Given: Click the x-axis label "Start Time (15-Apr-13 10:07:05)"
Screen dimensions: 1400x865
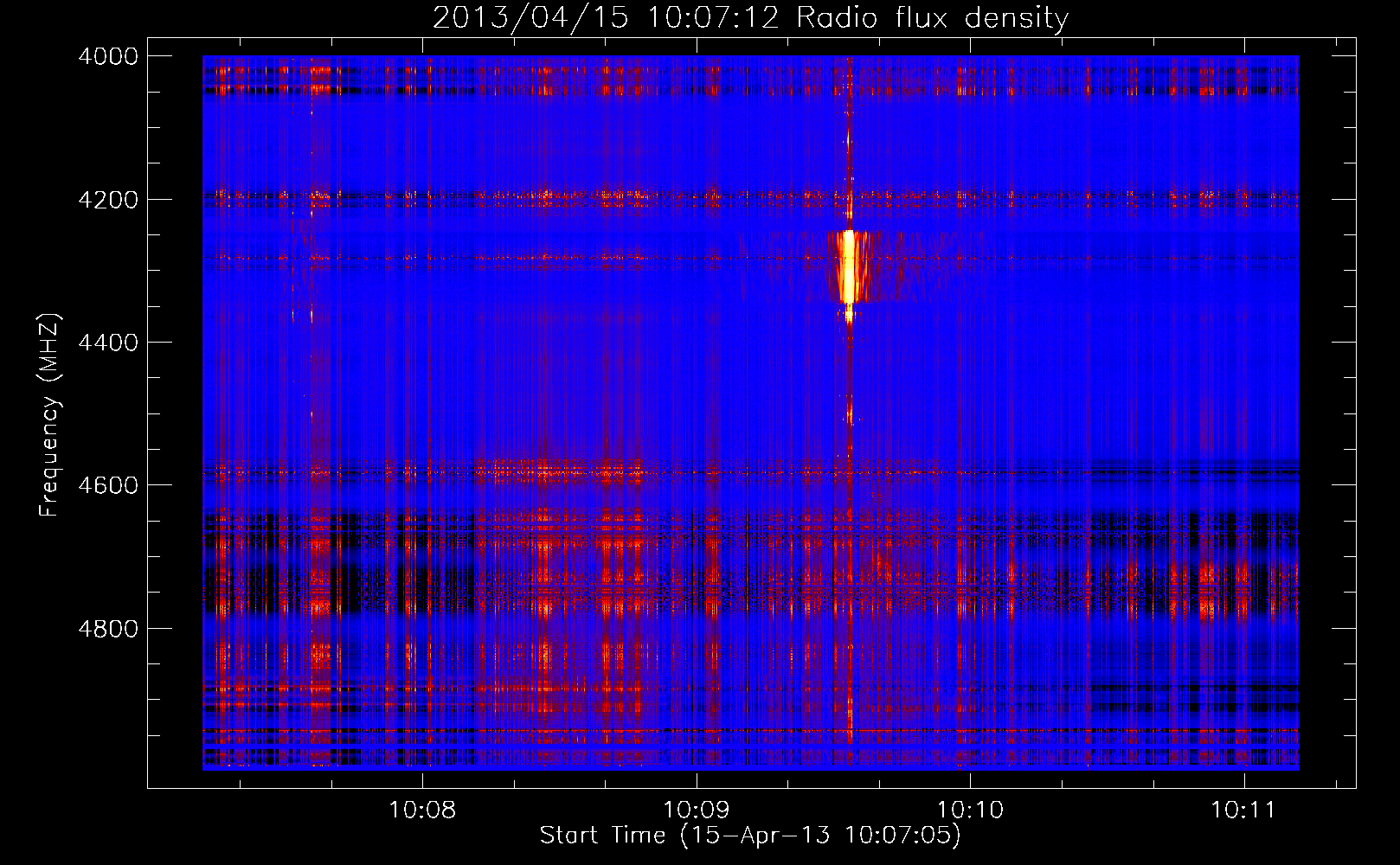Looking at the screenshot, I should point(750,836).
